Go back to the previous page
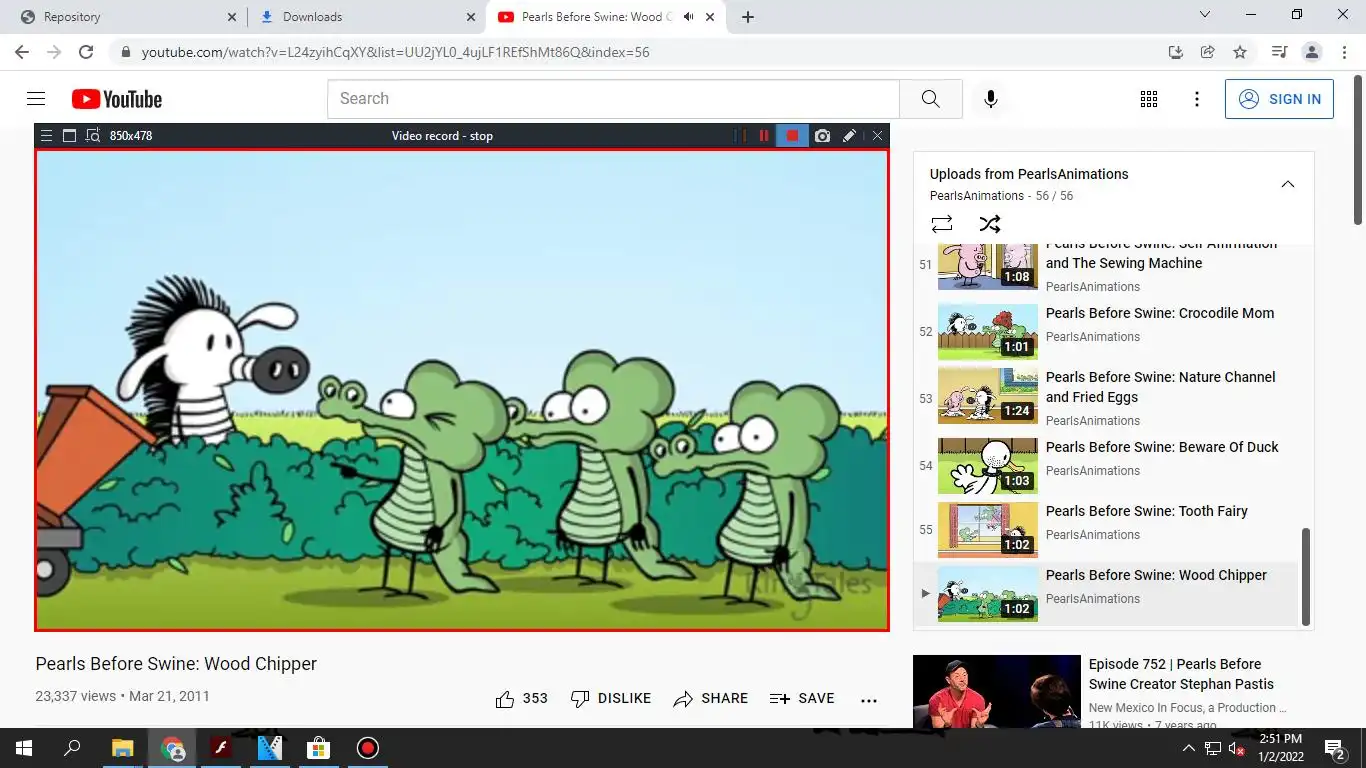This screenshot has width=1366, height=768. (22, 52)
